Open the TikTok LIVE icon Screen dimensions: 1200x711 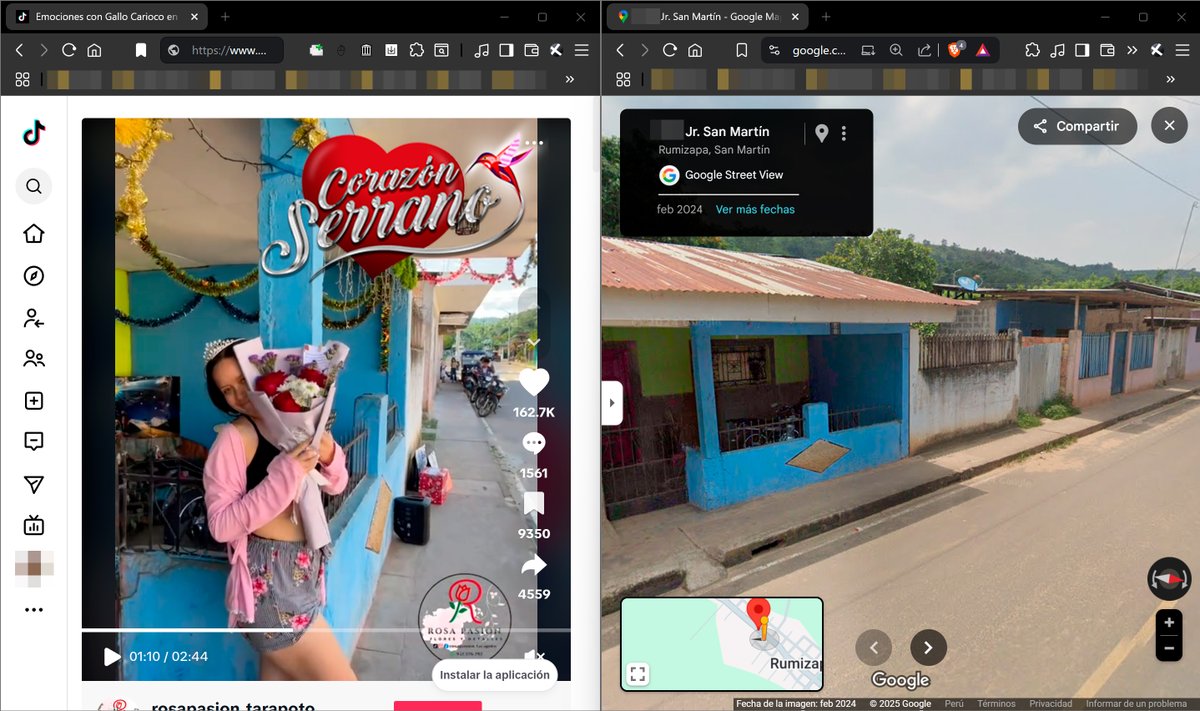(x=34, y=525)
